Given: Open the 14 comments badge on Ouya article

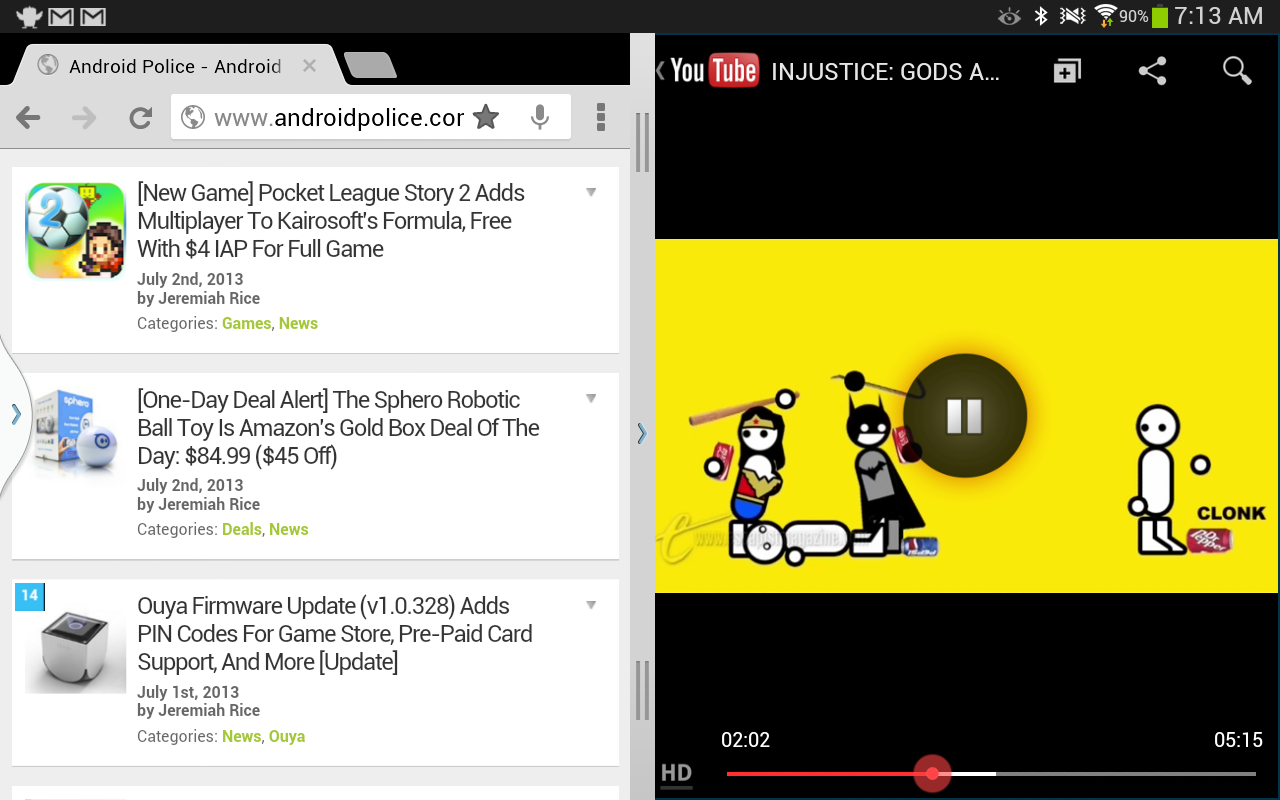Looking at the screenshot, I should pos(29,596).
